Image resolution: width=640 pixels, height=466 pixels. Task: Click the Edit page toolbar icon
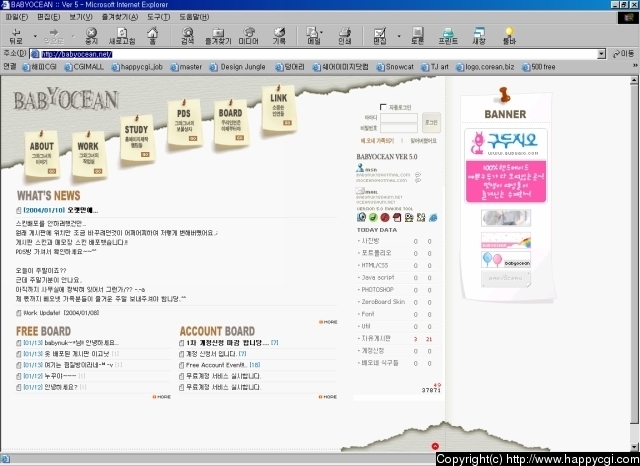380,36
